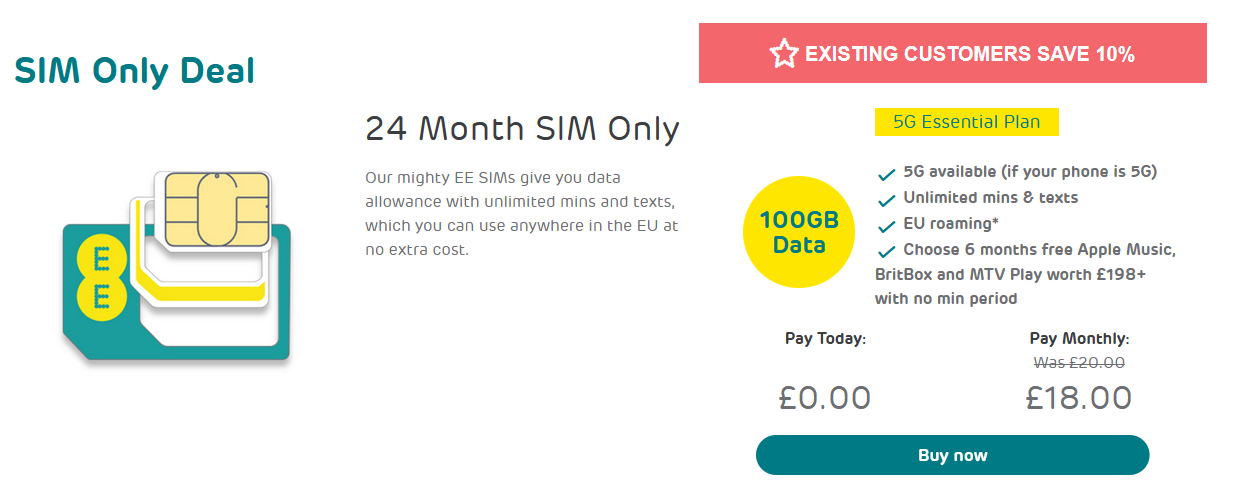Click the £18.00 monthly price
The width and height of the screenshot is (1246, 488).
click(x=1079, y=398)
